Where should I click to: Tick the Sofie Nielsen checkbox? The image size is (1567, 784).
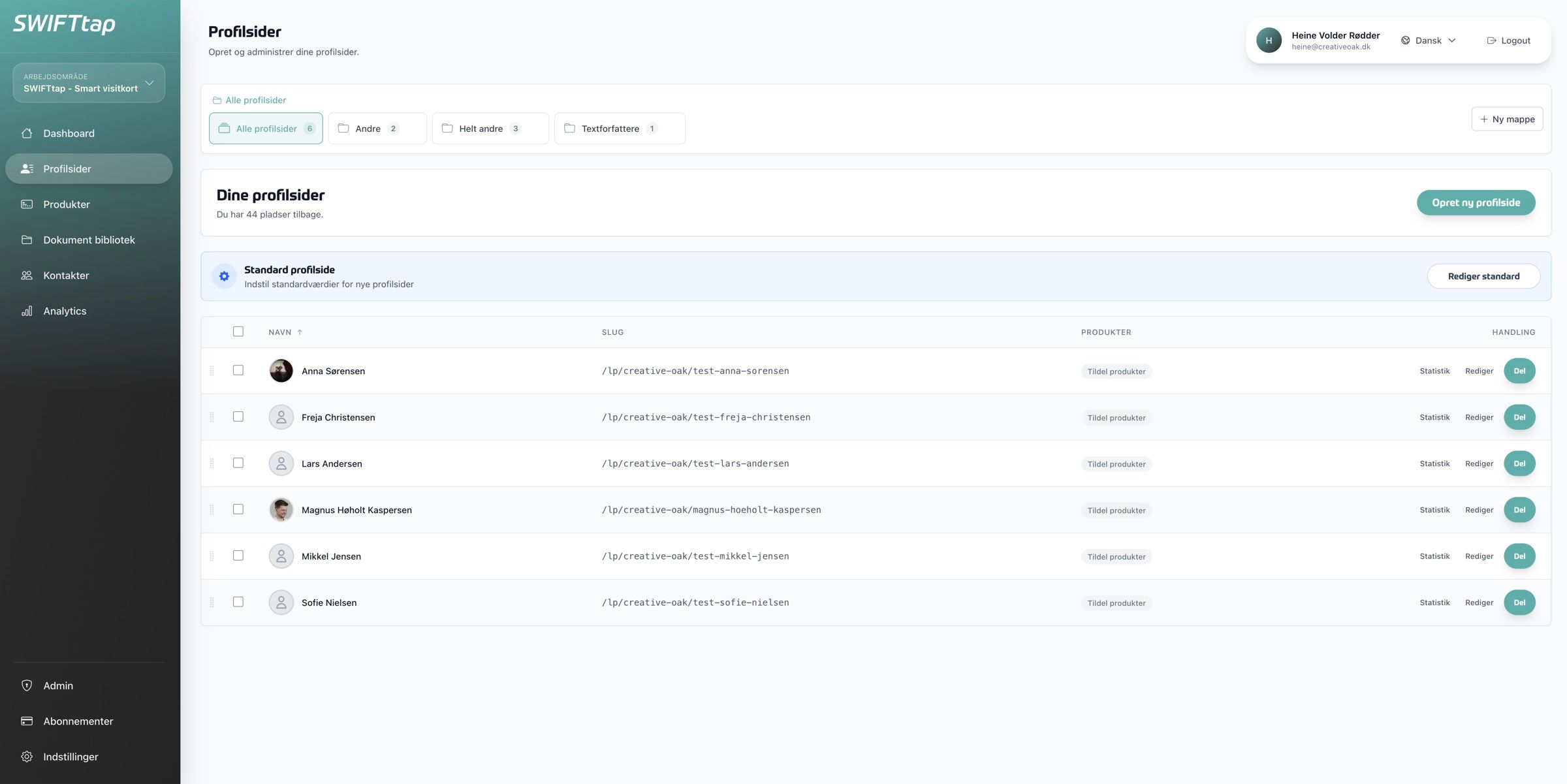[x=238, y=602]
